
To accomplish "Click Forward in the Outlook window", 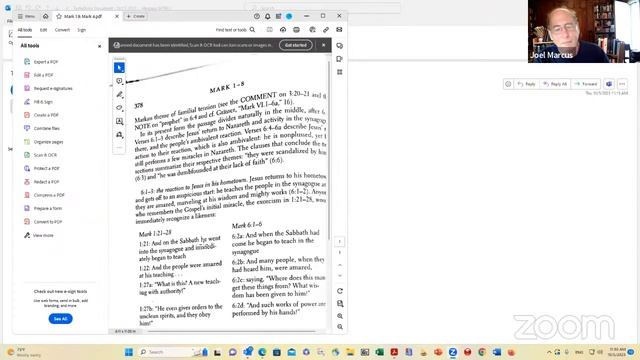I will tap(586, 84).
